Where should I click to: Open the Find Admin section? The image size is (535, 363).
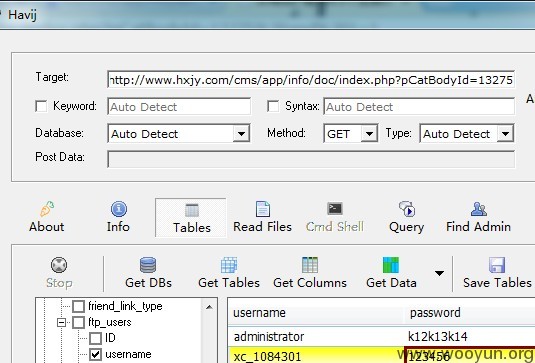[478, 218]
